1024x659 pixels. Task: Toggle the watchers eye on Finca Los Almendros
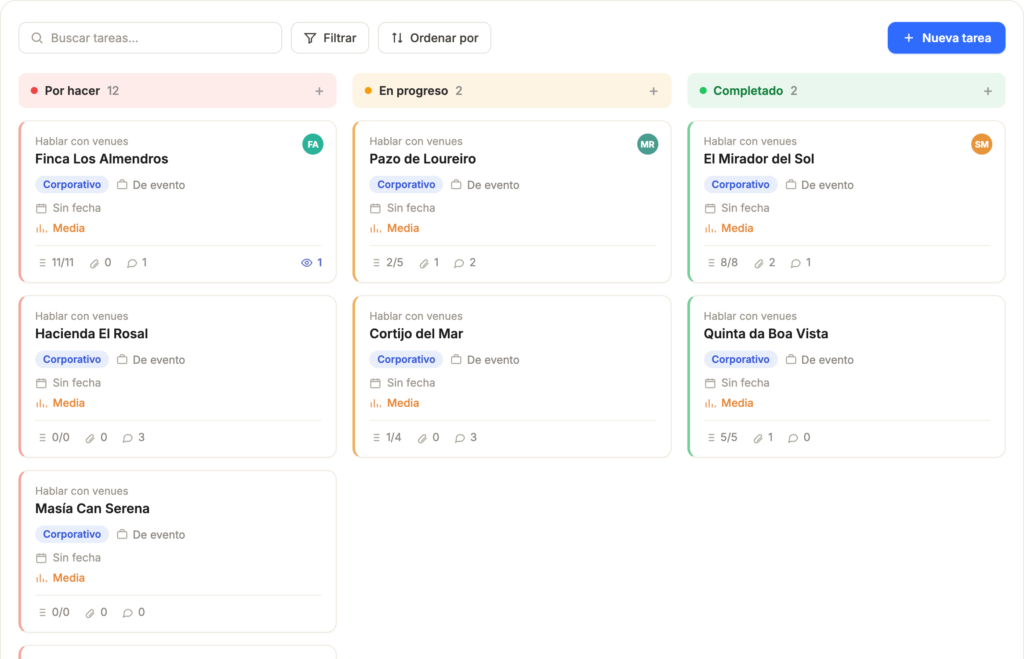[x=312, y=263]
